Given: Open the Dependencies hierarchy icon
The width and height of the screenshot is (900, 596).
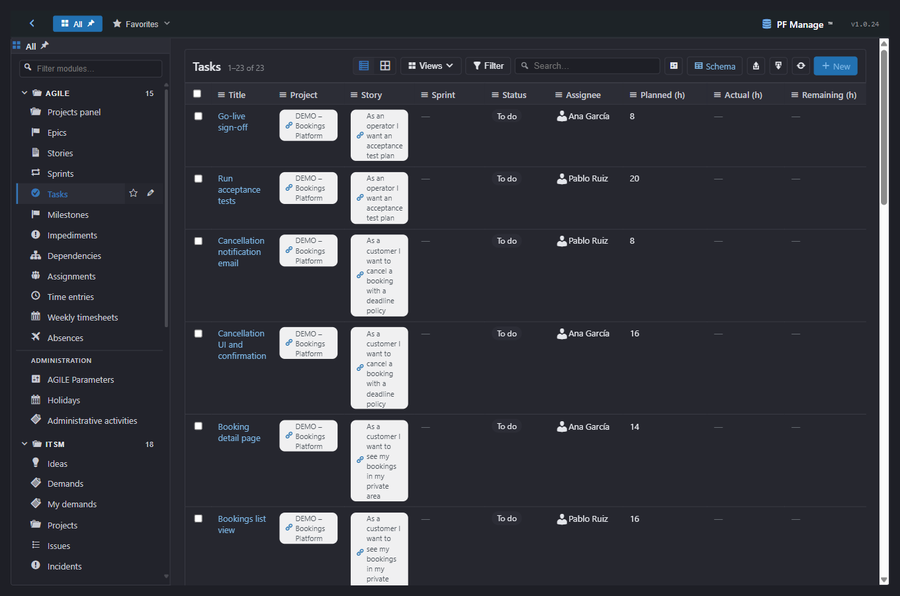Looking at the screenshot, I should pyautogui.click(x=36, y=255).
